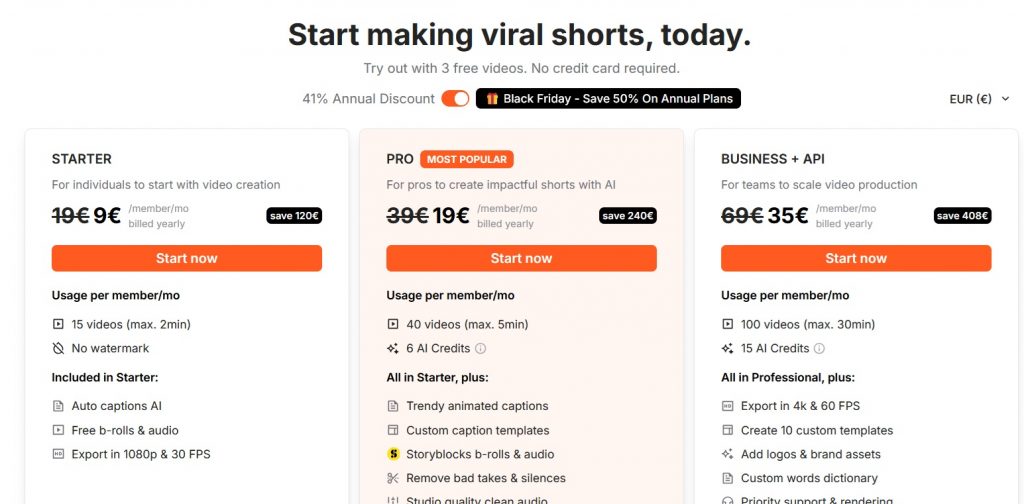This screenshot has height=504, width=1024.
Task: Click the Black Friday Save 50% banner
Action: (x=608, y=99)
